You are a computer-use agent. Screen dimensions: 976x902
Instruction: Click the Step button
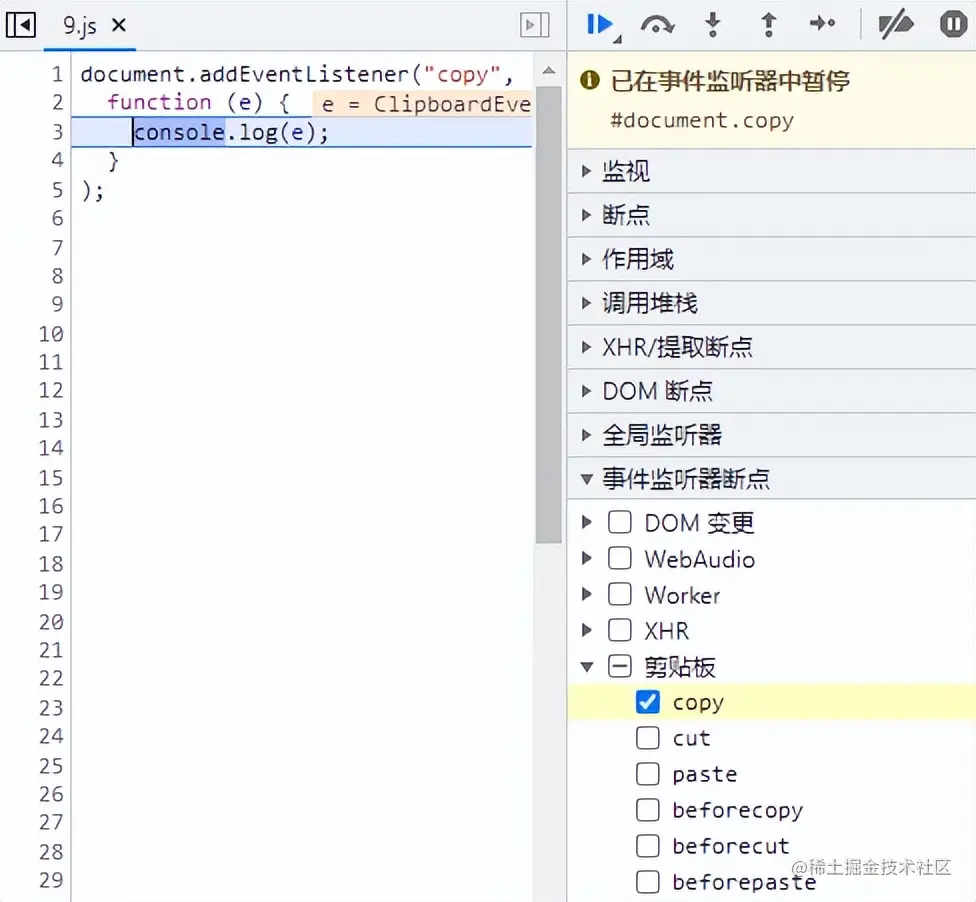point(822,24)
